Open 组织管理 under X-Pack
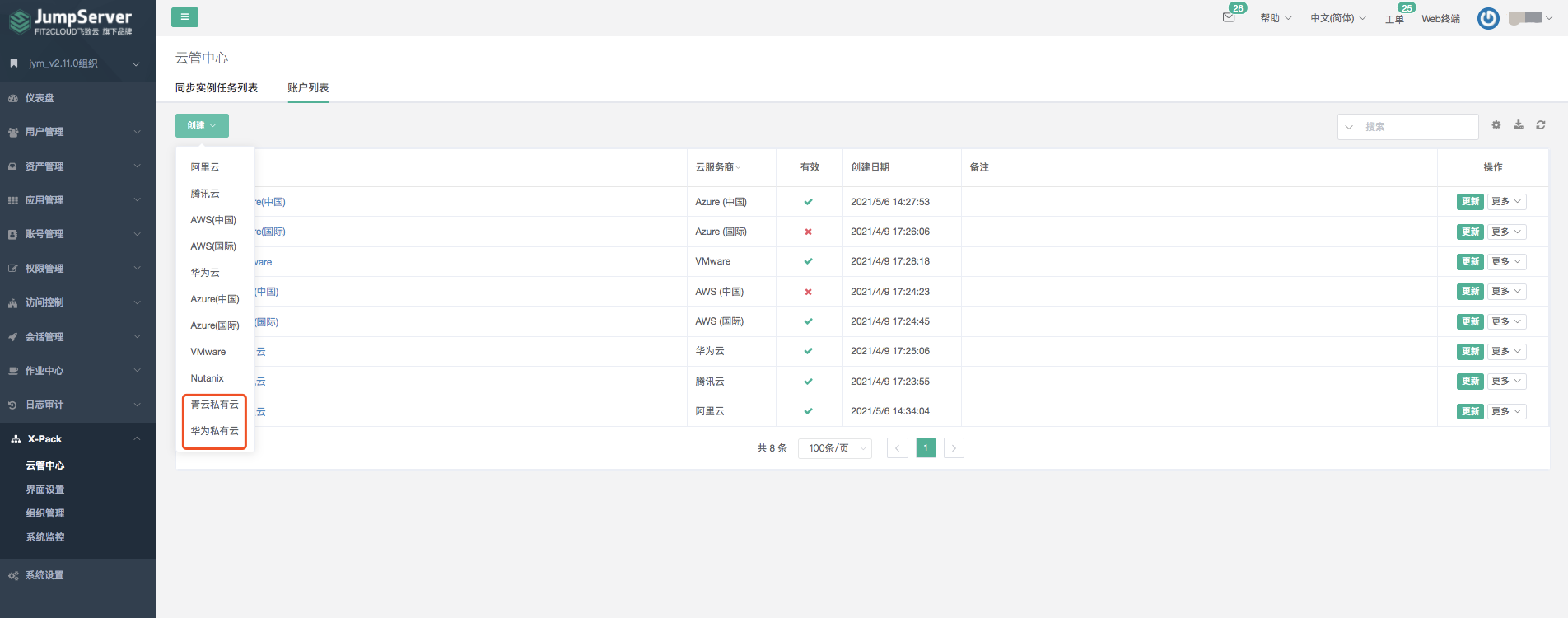 45,513
